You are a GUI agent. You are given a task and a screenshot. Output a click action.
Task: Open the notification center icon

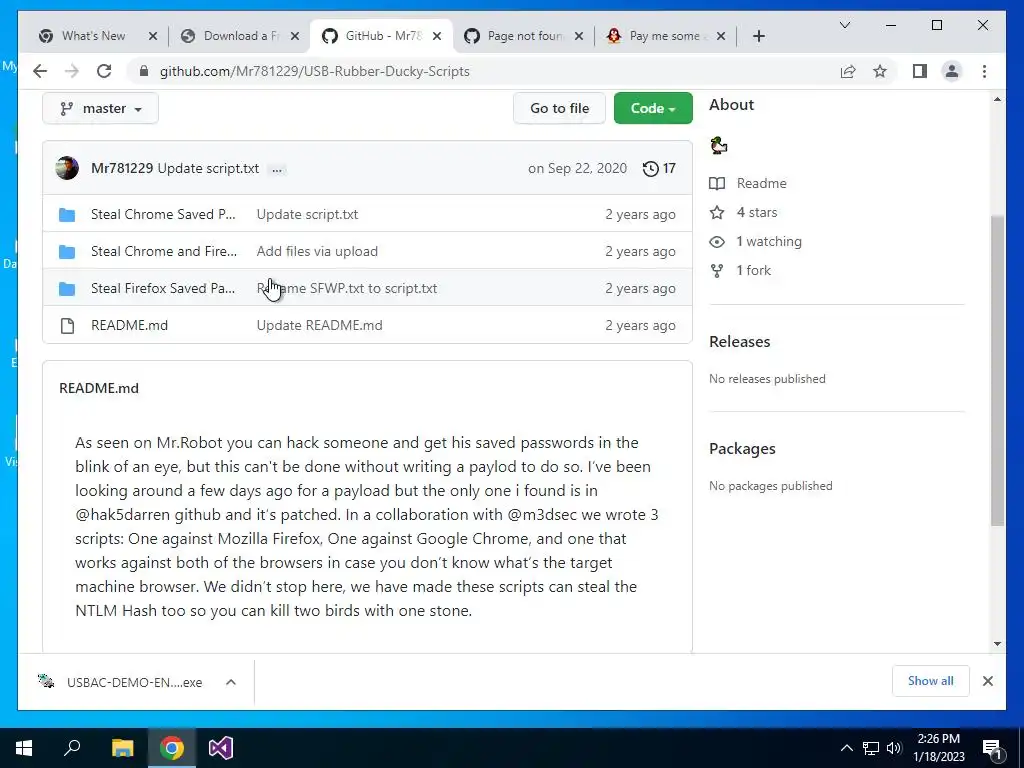click(992, 749)
